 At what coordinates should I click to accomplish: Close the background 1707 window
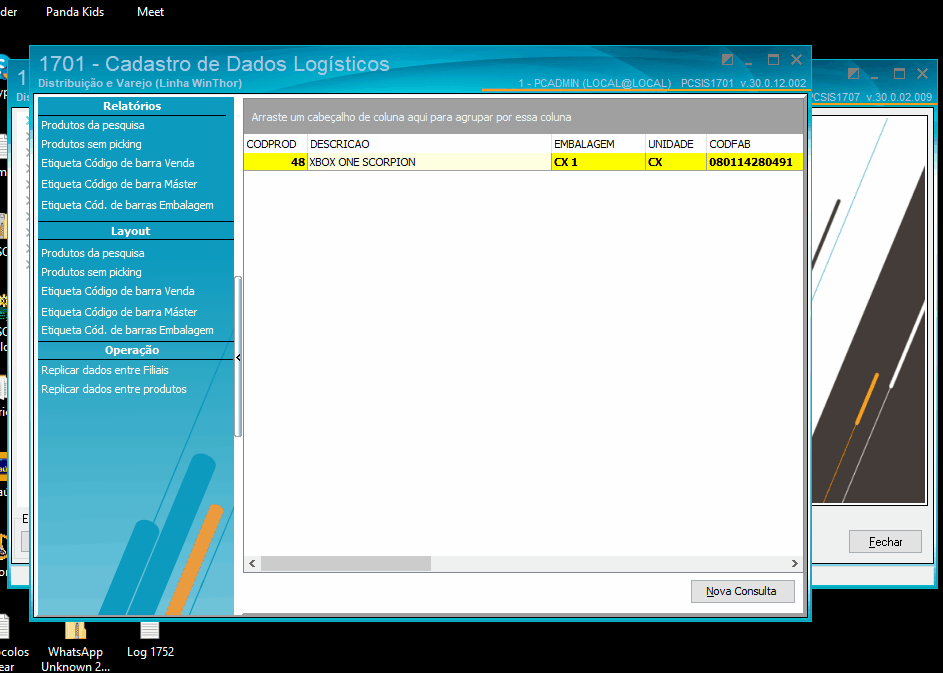click(922, 73)
